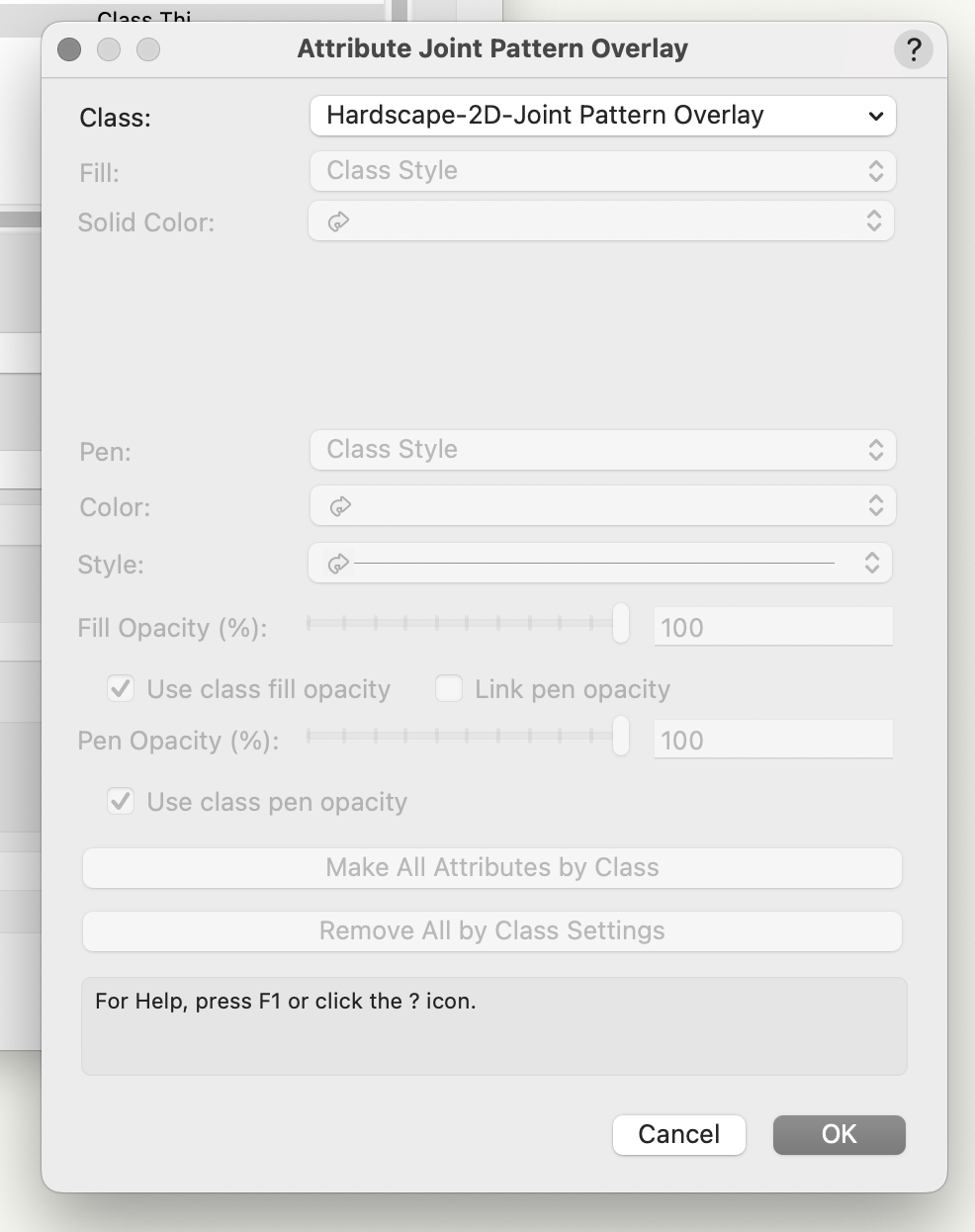Click the chevron on the Class dropdown
The height and width of the screenshot is (1232, 975).
point(875,116)
